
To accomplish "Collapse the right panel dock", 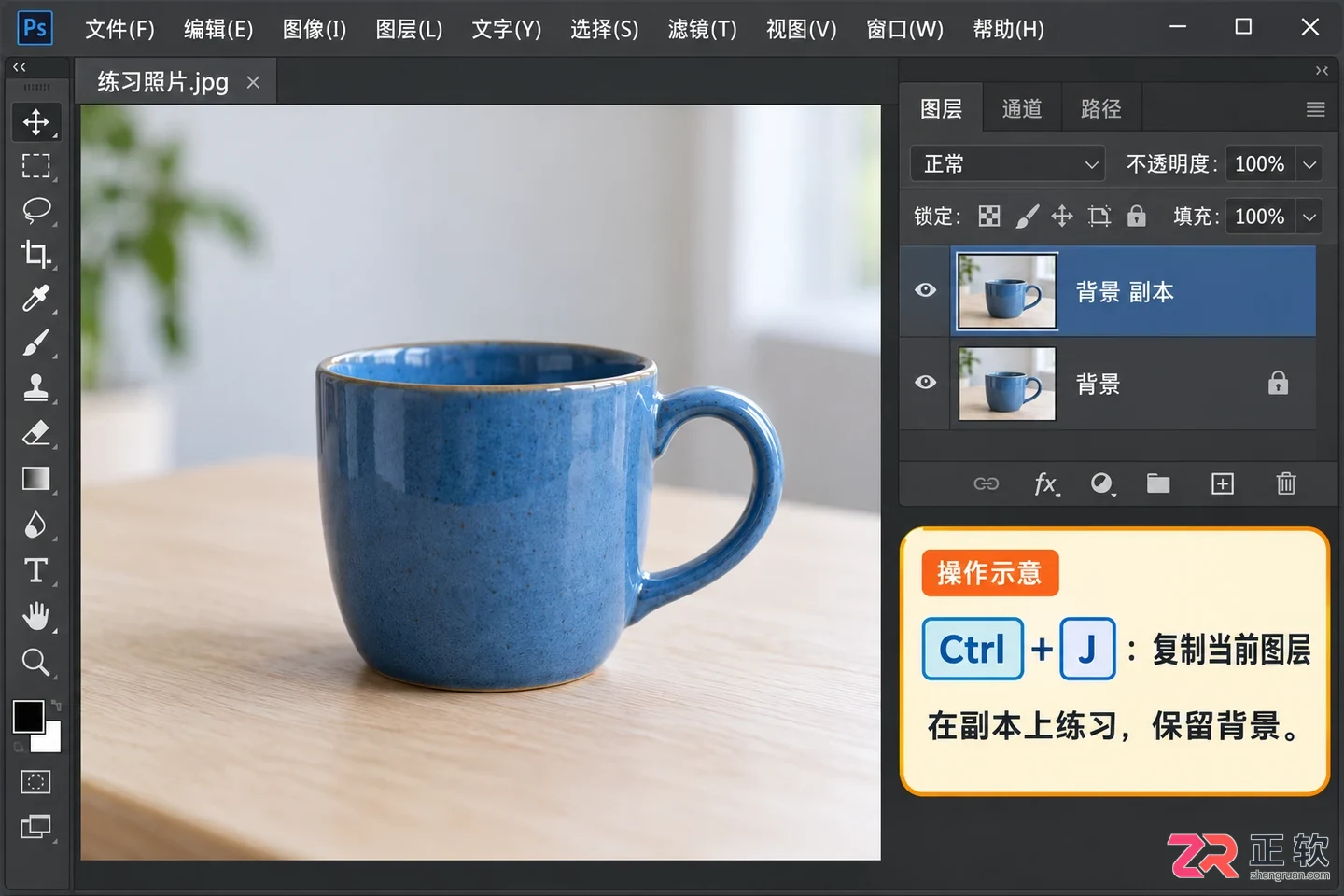I will tap(1322, 70).
